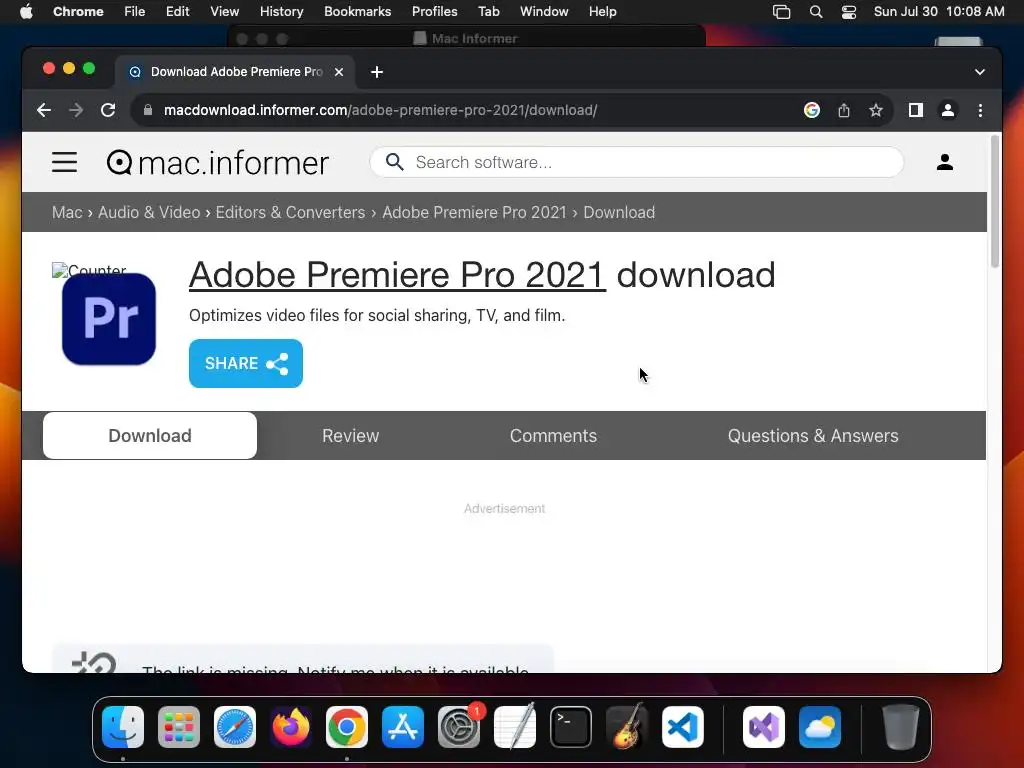
Task: Switch to the Comments tab
Action: click(x=553, y=436)
